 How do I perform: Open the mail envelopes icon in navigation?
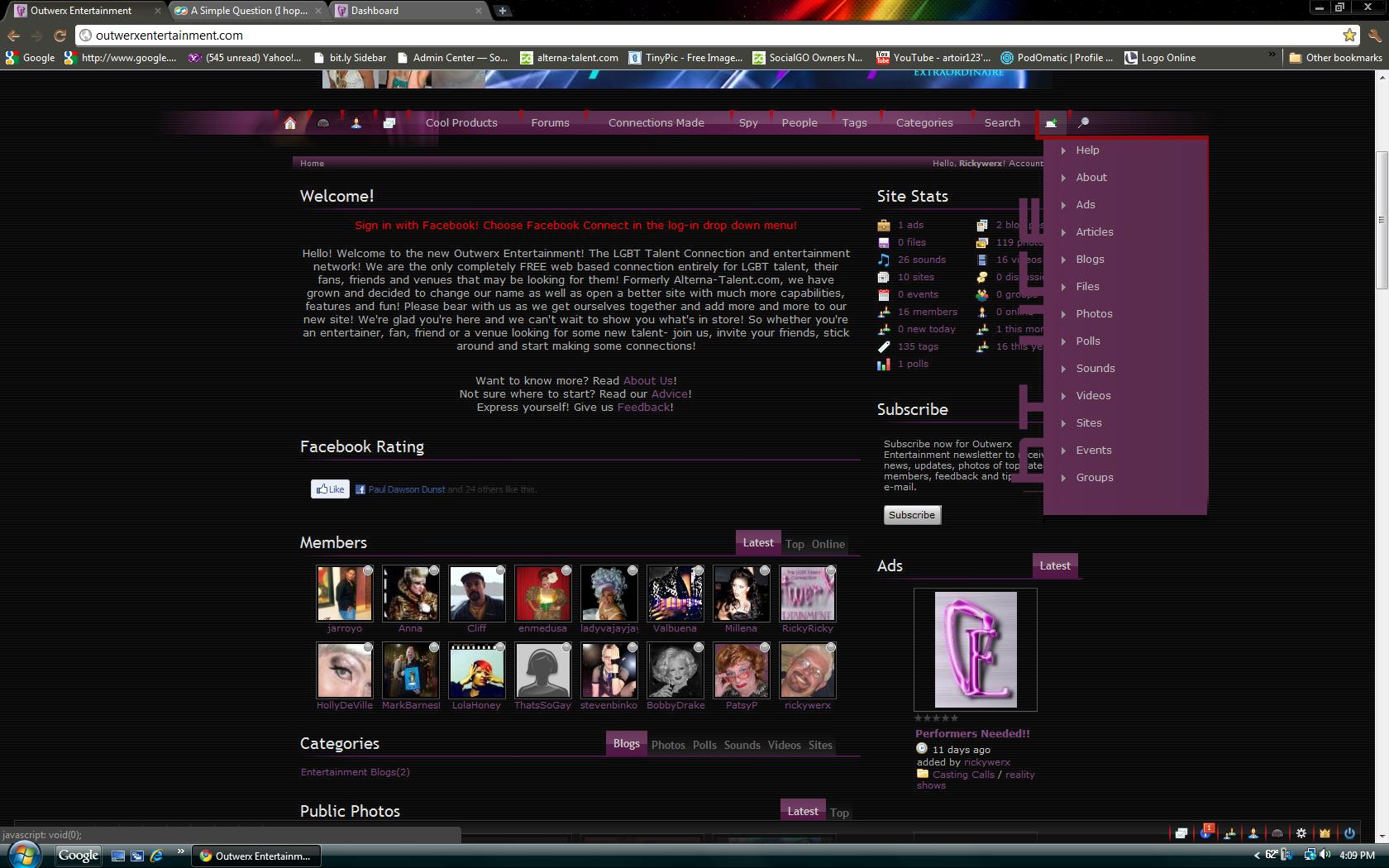pos(389,123)
